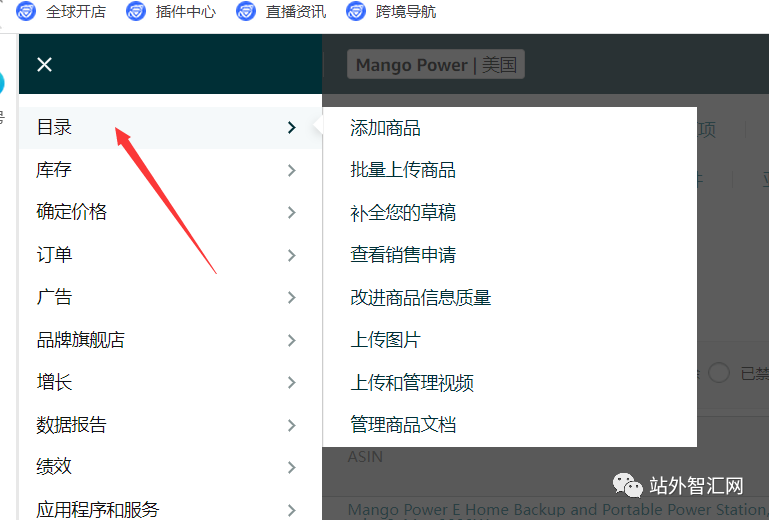This screenshot has width=769, height=520.
Task: Choose 上传图片 in the submenu
Action: (385, 340)
